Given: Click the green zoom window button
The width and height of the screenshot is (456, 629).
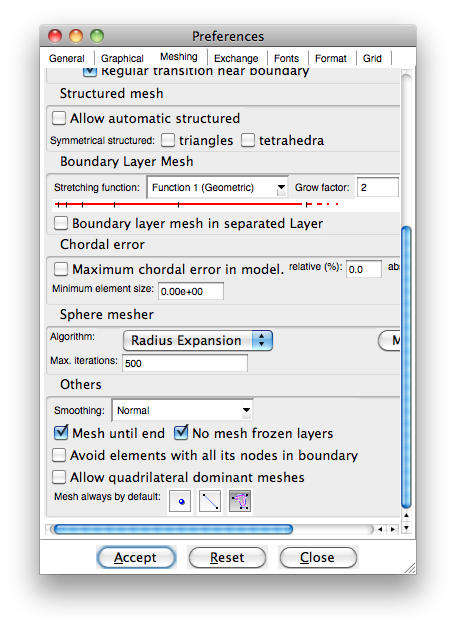Looking at the screenshot, I should (97, 36).
